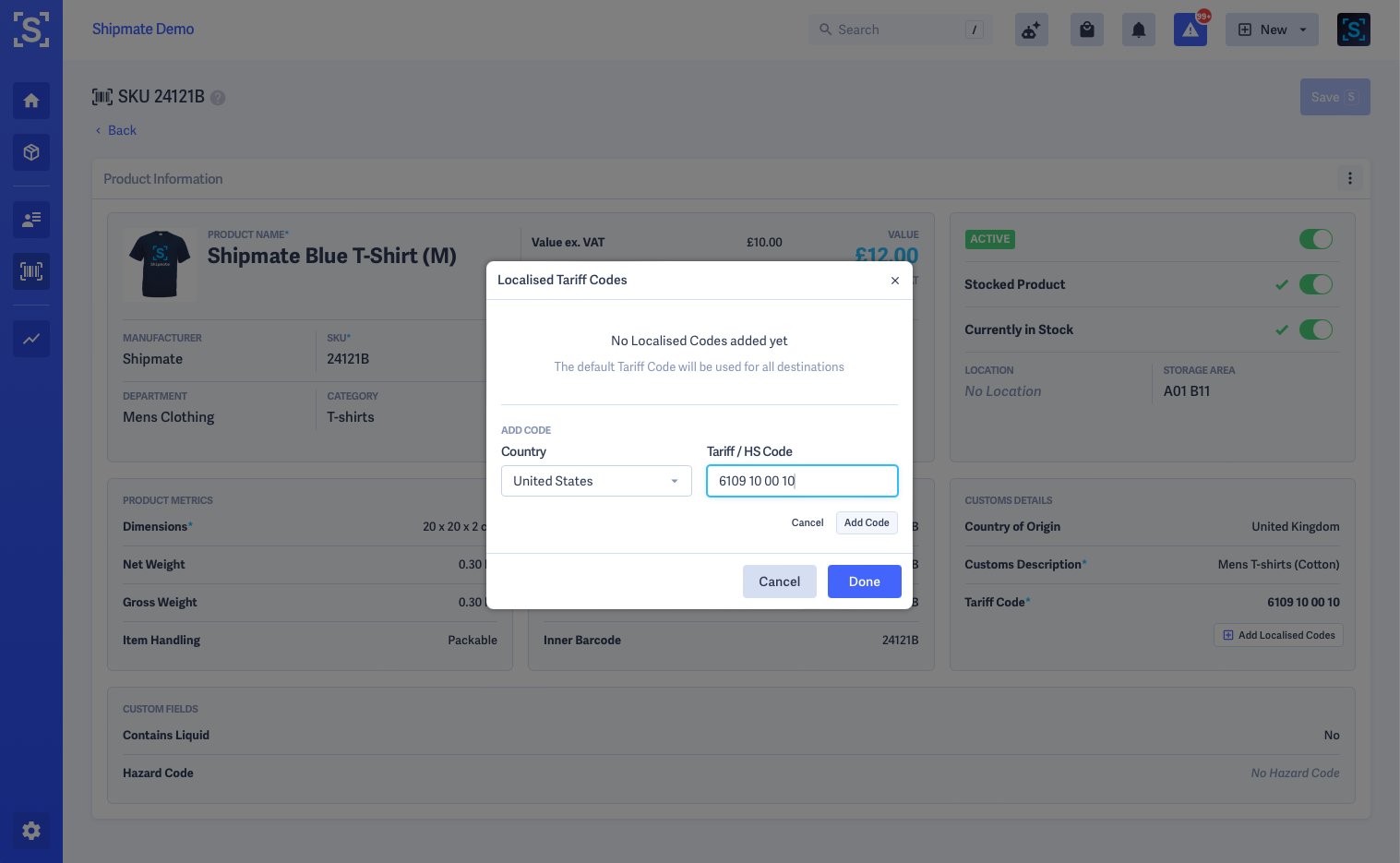Click the Department value Mens Clothing
1400x863 pixels.
coord(169,417)
